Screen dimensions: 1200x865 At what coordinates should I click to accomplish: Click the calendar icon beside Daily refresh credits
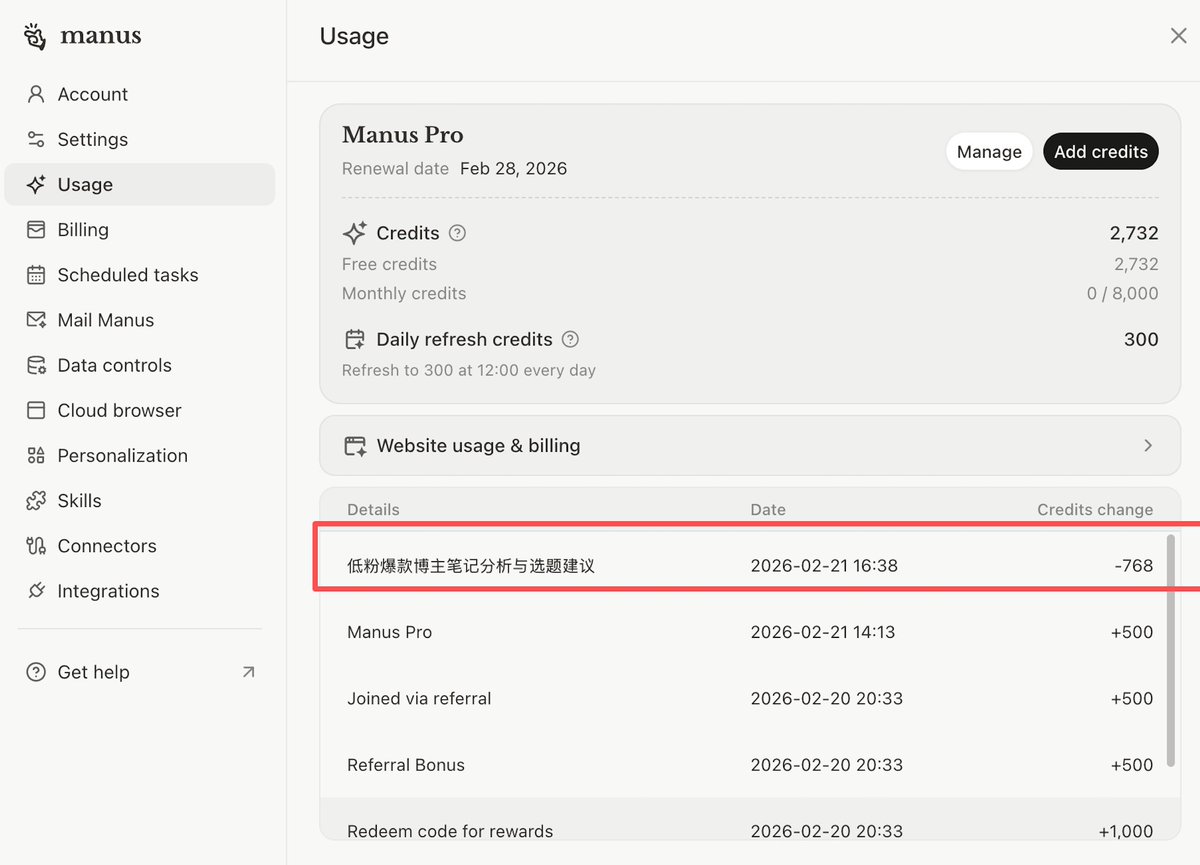tap(354, 339)
